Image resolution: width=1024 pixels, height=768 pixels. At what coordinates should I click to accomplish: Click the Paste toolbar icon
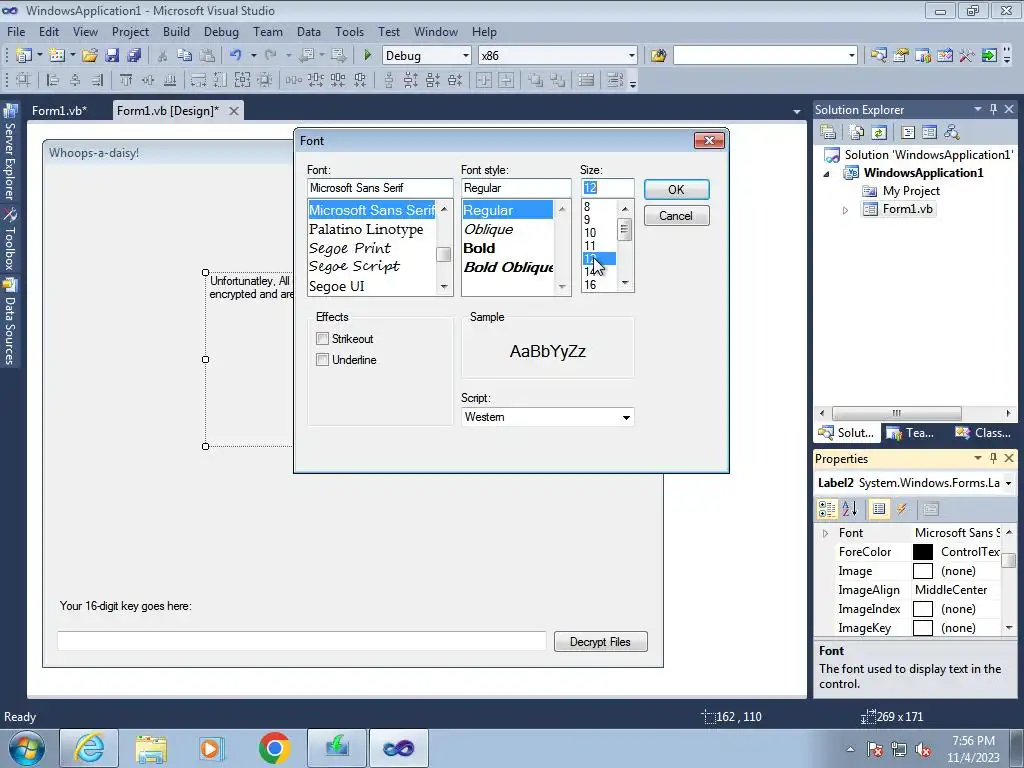207,56
